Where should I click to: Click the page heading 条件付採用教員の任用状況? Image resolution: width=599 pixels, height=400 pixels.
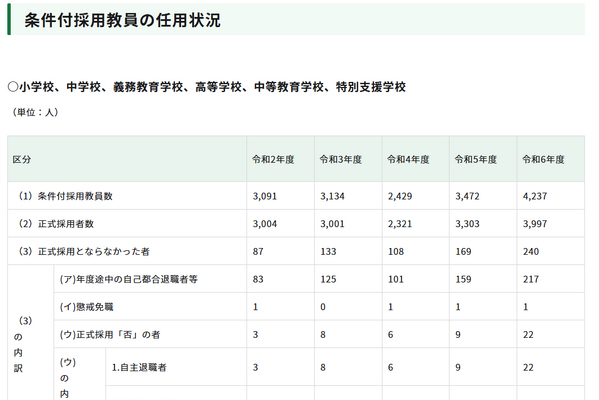[x=122, y=20]
